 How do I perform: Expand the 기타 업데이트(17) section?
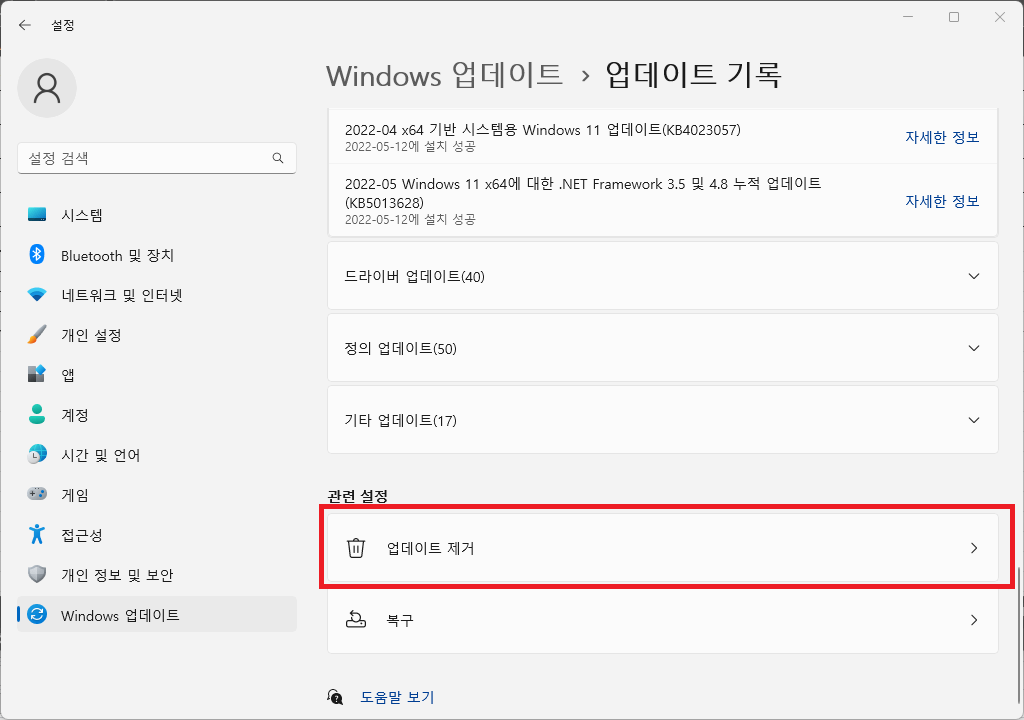tap(662, 420)
